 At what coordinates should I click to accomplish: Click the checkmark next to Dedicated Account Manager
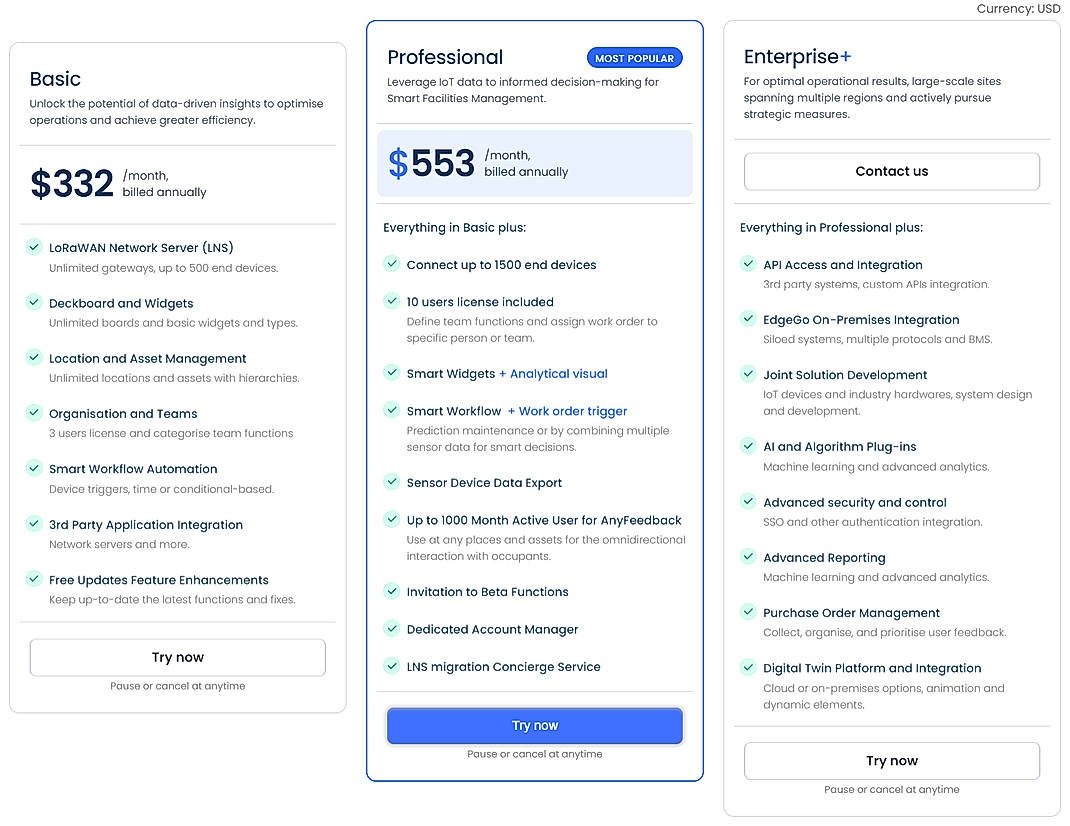[x=391, y=629]
